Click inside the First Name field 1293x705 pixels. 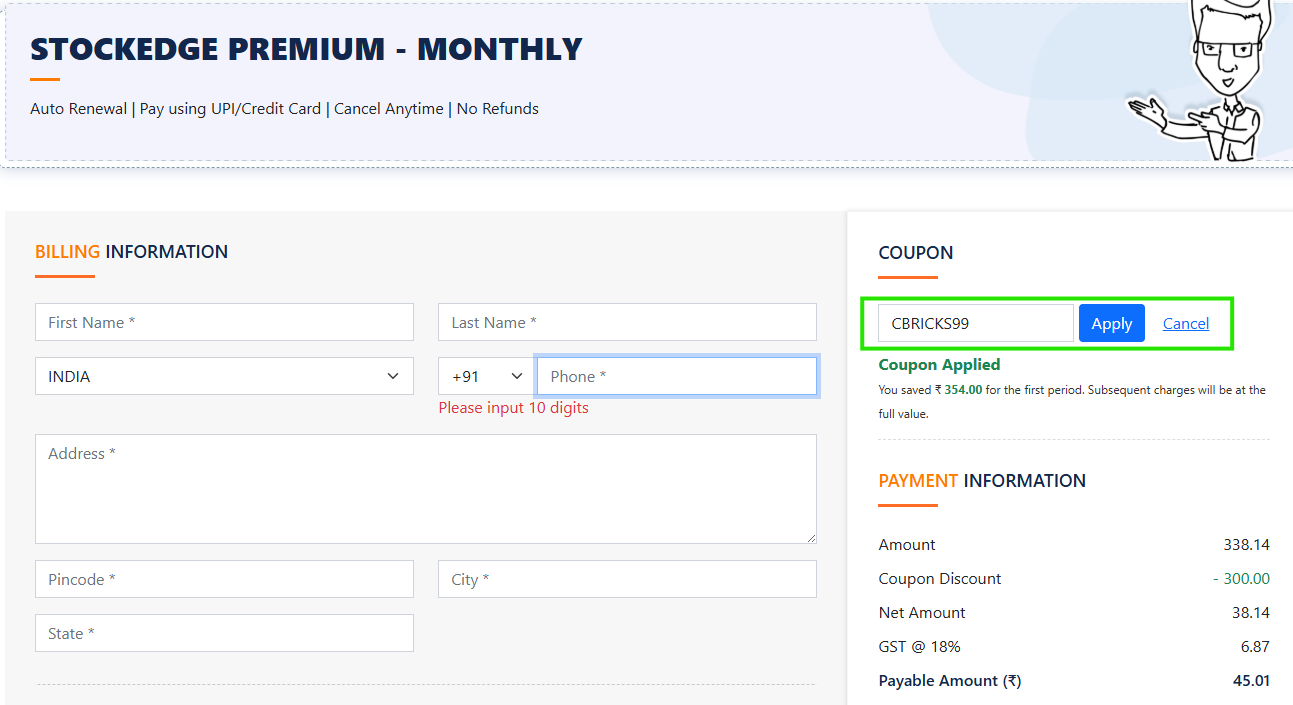223,321
